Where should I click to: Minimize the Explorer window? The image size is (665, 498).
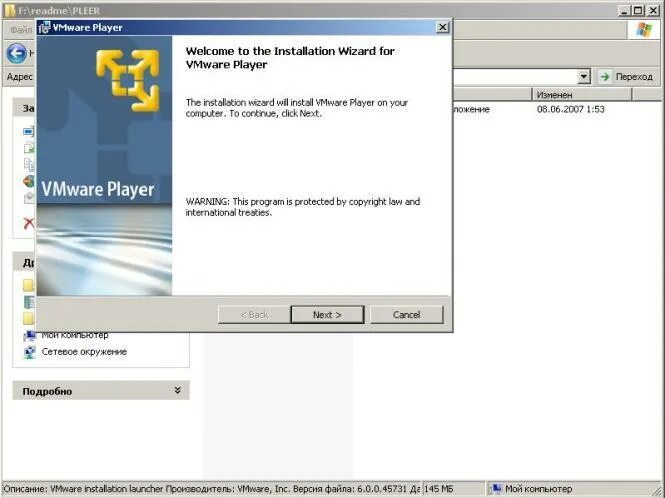[624, 10]
